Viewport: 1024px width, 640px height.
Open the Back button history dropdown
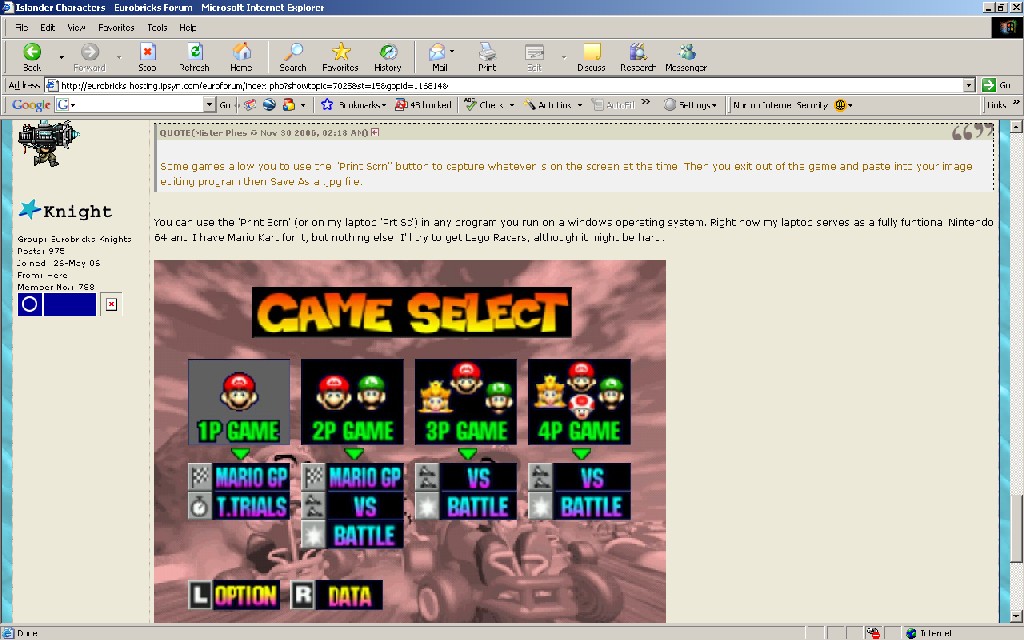62,57
